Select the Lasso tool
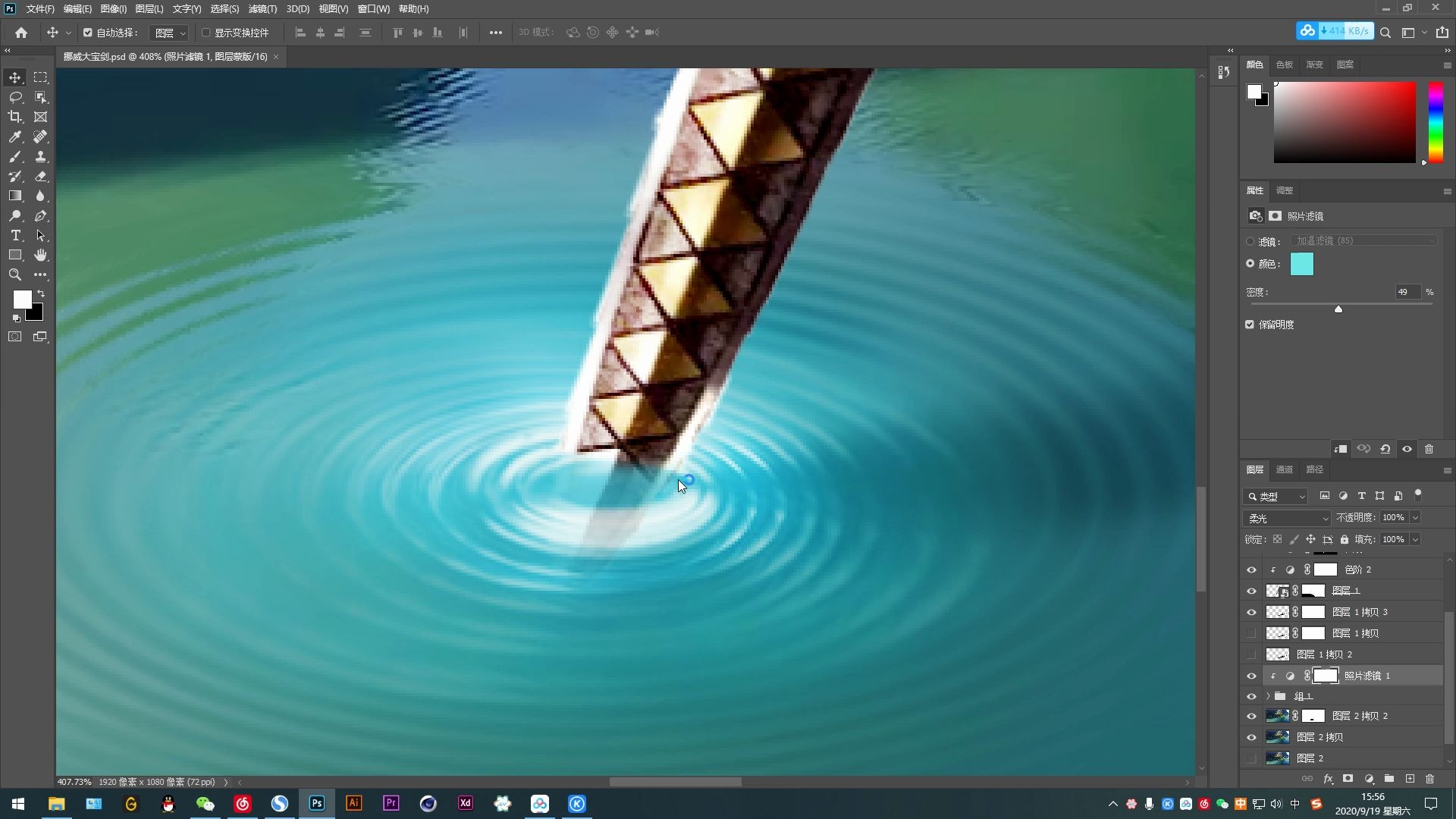1456x819 pixels. 15,97
